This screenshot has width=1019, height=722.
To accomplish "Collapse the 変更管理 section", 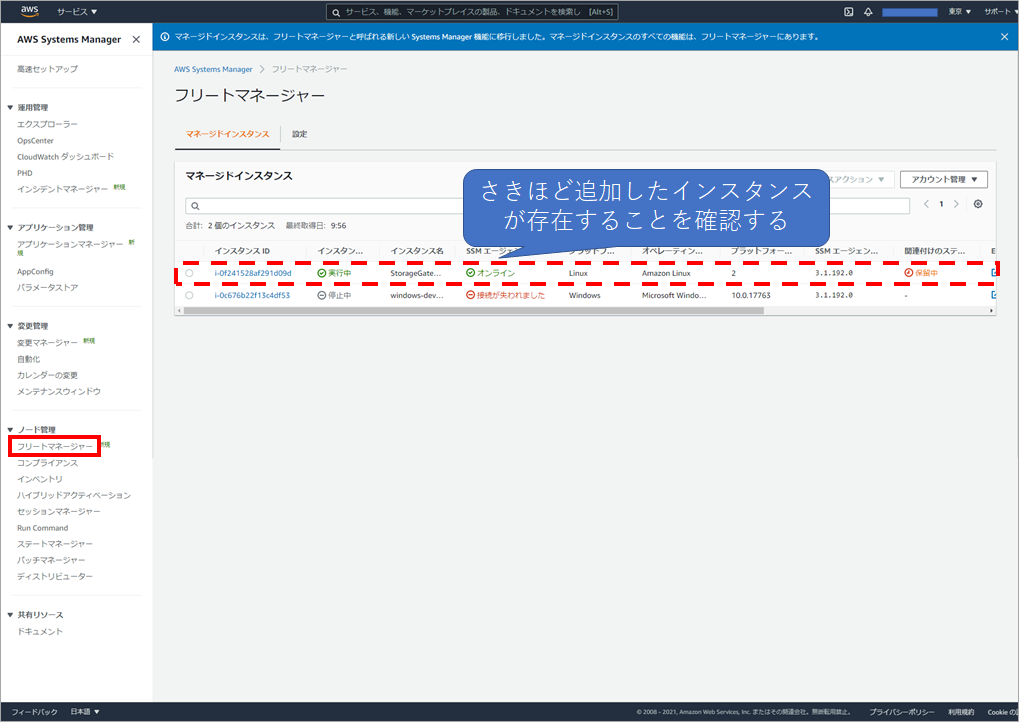I will (x=10, y=326).
